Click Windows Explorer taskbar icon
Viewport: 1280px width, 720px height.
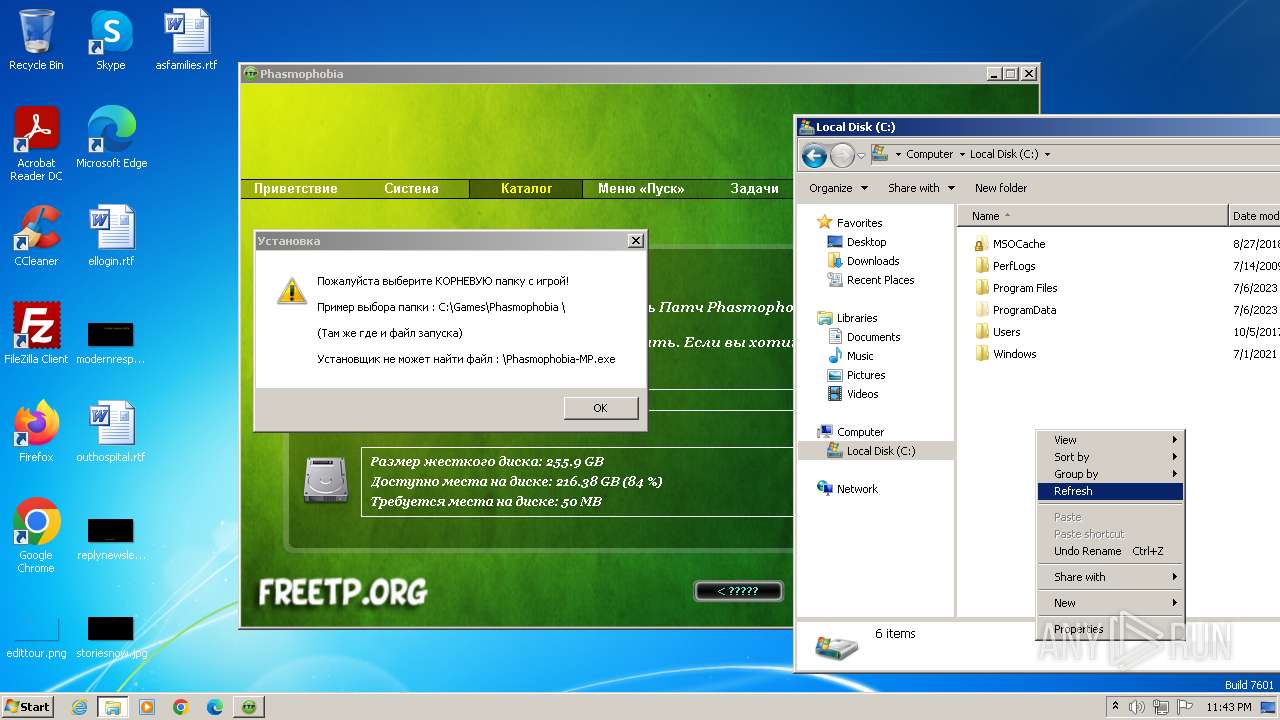(x=113, y=707)
